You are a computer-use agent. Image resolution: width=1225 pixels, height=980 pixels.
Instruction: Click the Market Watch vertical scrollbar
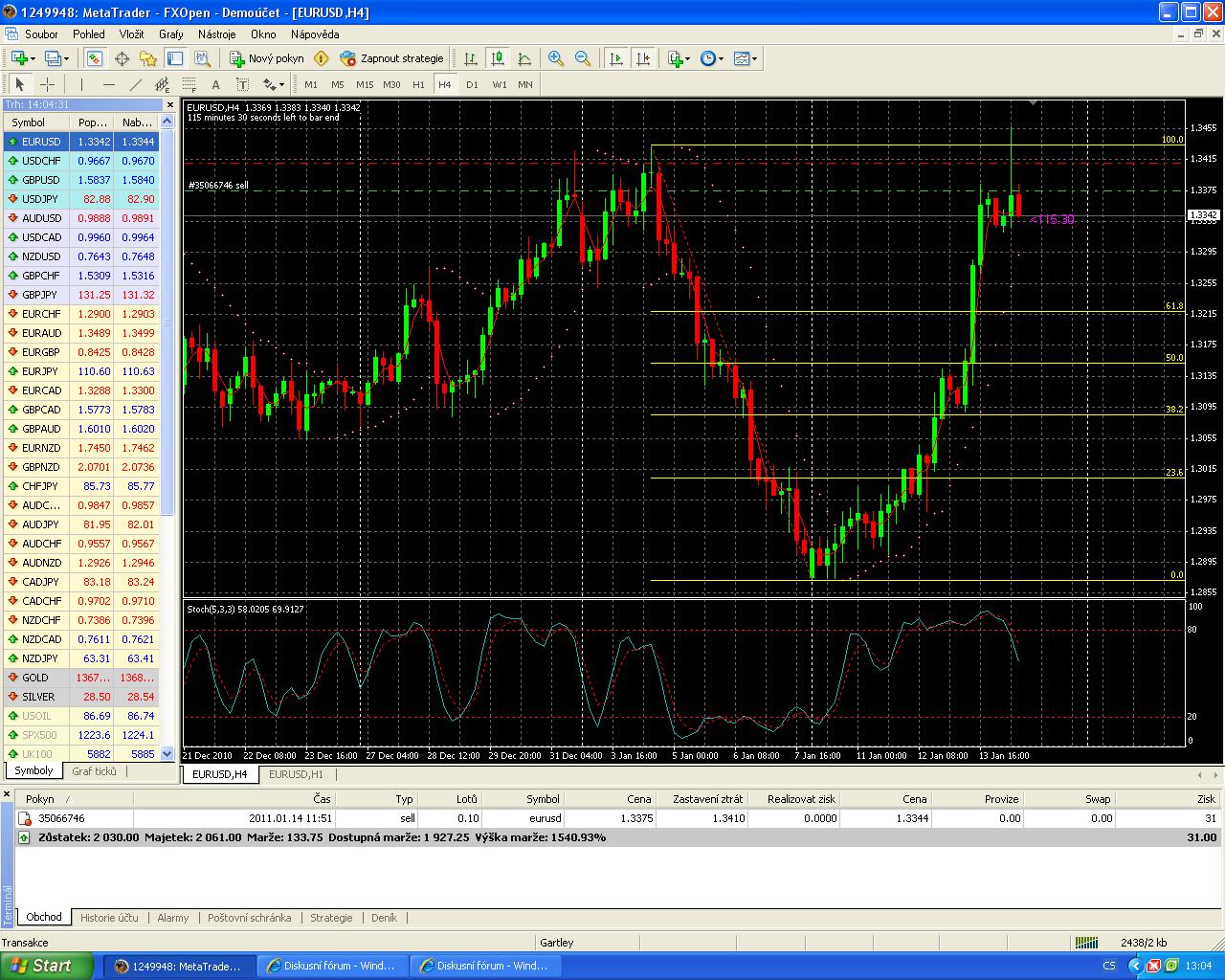(x=167, y=437)
